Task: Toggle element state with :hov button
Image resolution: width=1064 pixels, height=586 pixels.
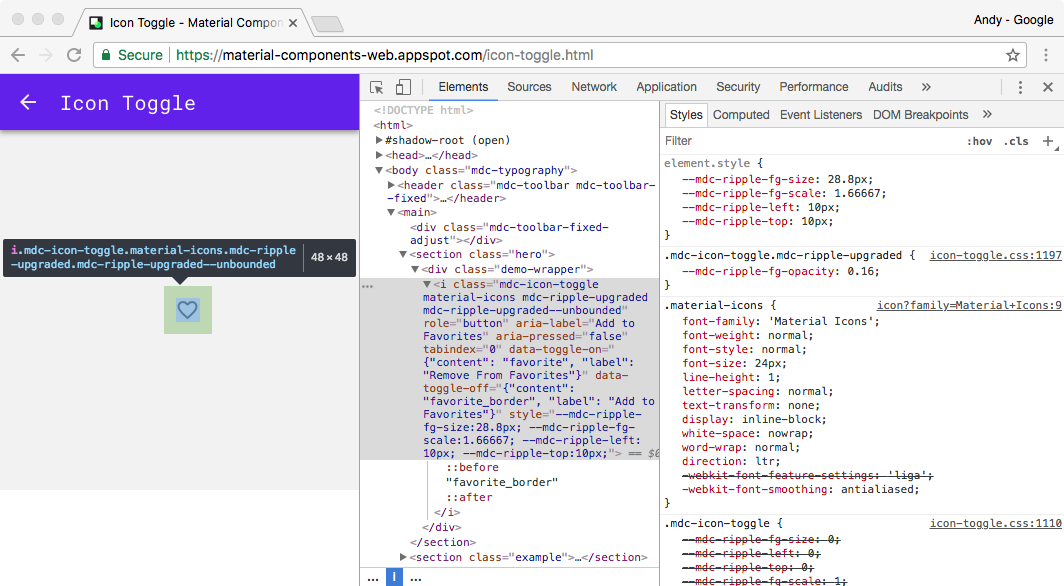Action: (x=980, y=141)
